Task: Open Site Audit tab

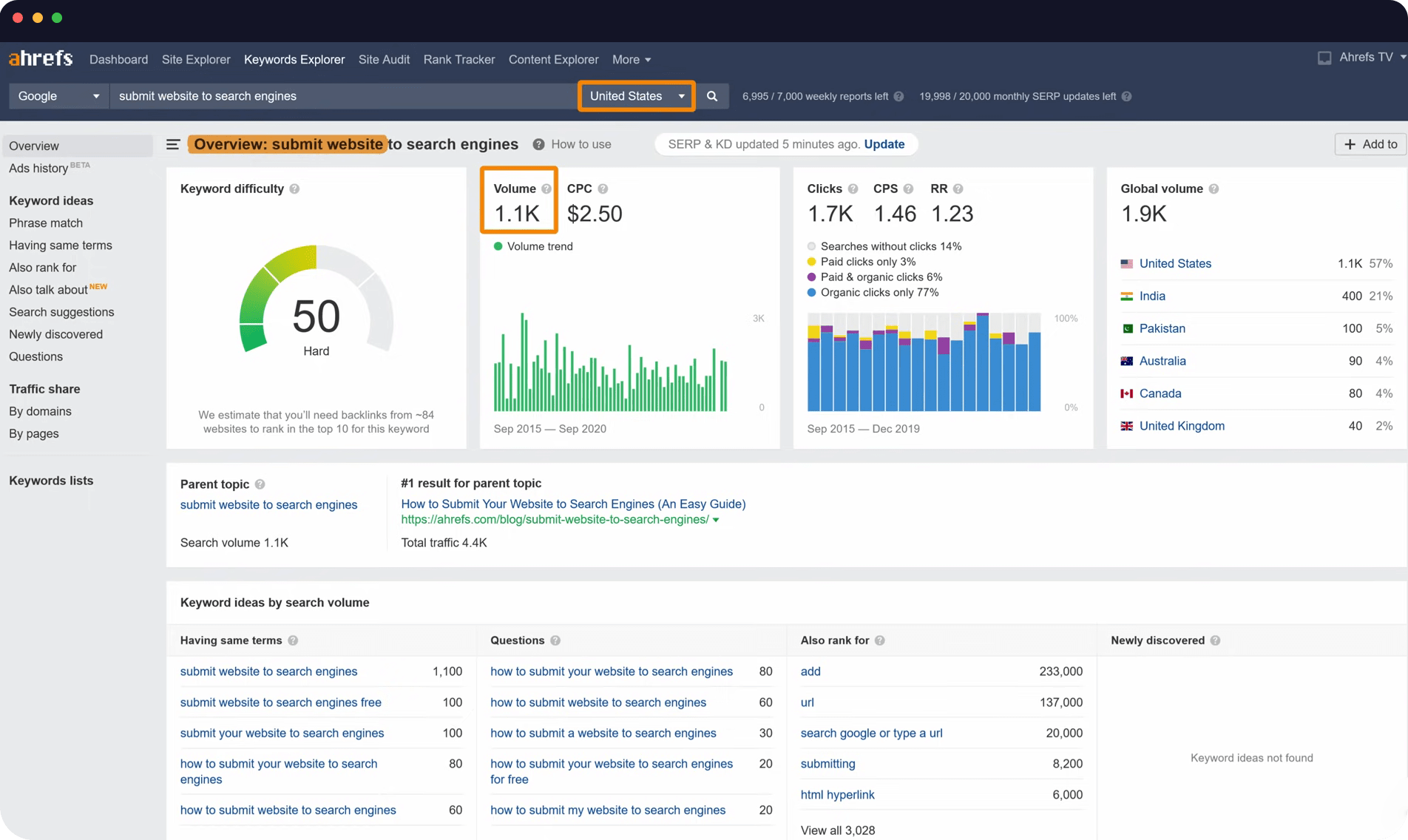Action: click(384, 59)
